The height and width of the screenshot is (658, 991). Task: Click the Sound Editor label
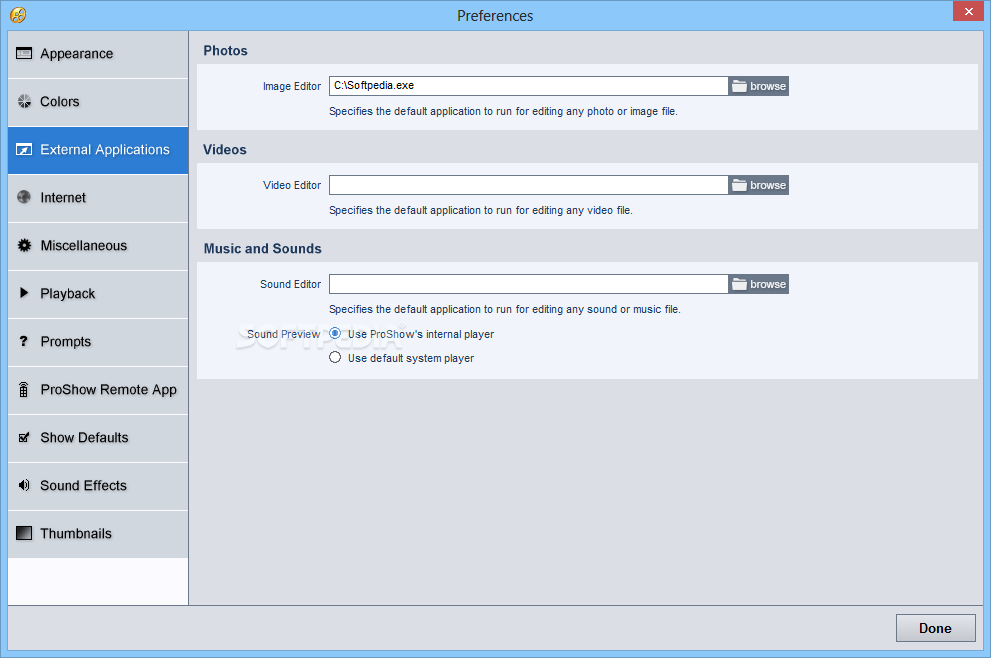[x=291, y=284]
